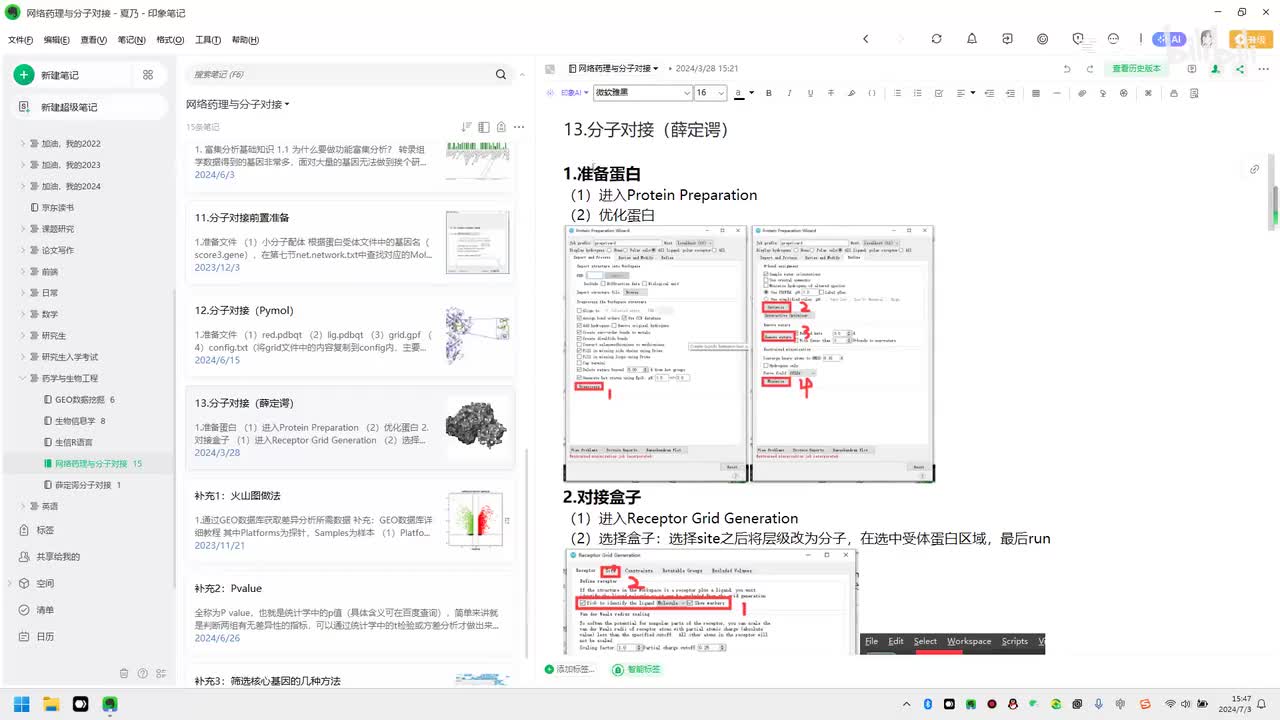Open the 格式(O) menu
This screenshot has width=1280, height=720.
170,40
